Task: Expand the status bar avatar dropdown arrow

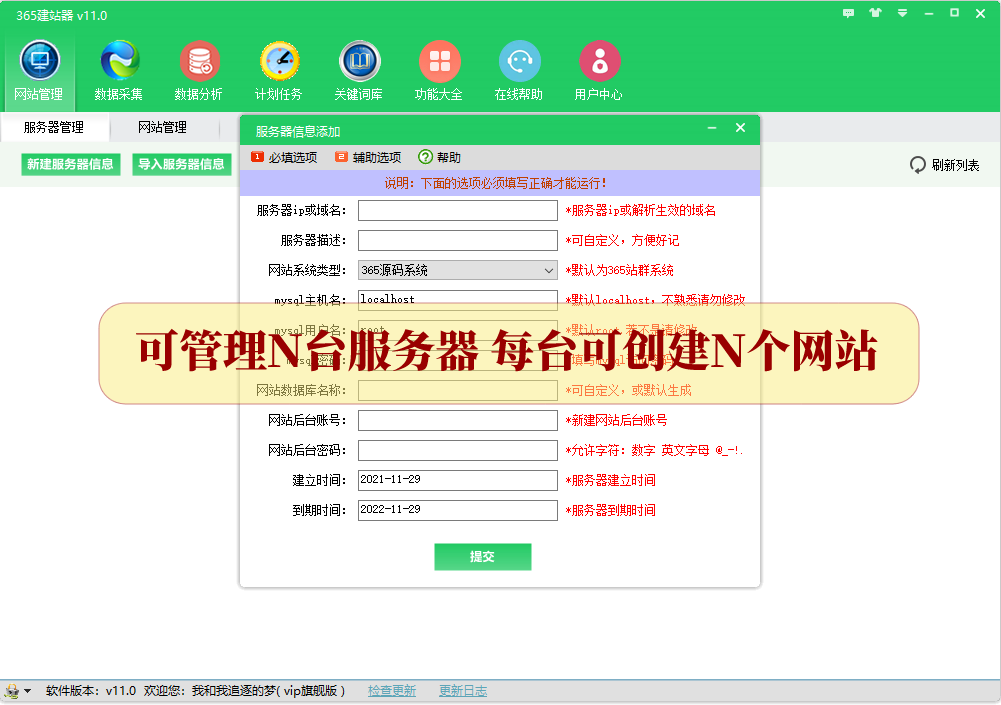Action: (27, 691)
